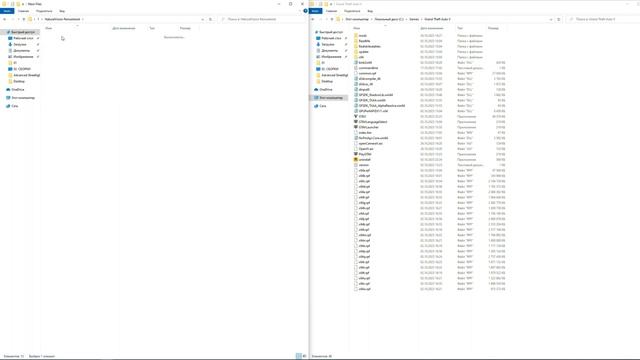Open recent locations dropdown in left window
The height and width of the screenshot is (360, 640).
coord(18,19)
